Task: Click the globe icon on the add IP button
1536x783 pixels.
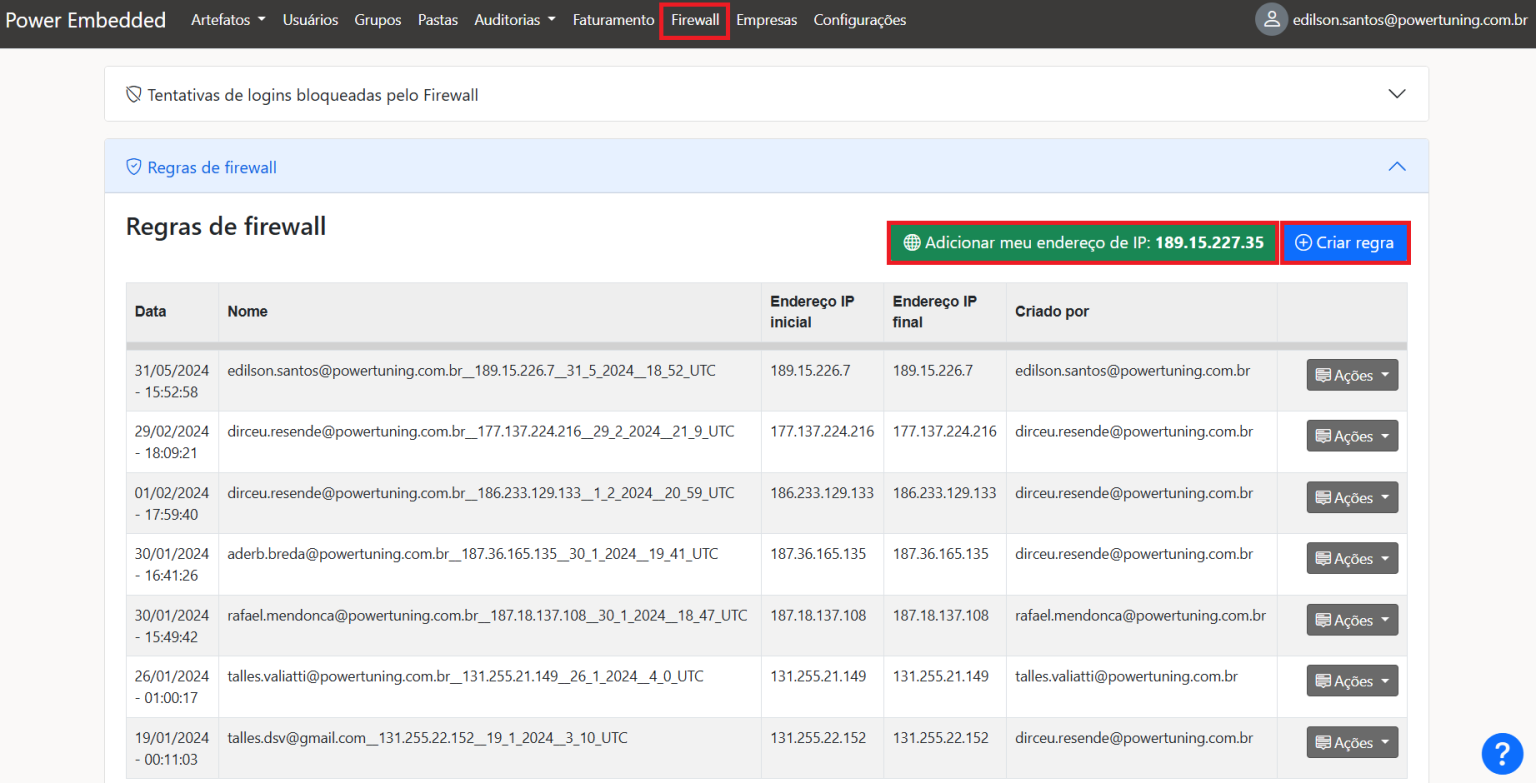Action: (911, 243)
